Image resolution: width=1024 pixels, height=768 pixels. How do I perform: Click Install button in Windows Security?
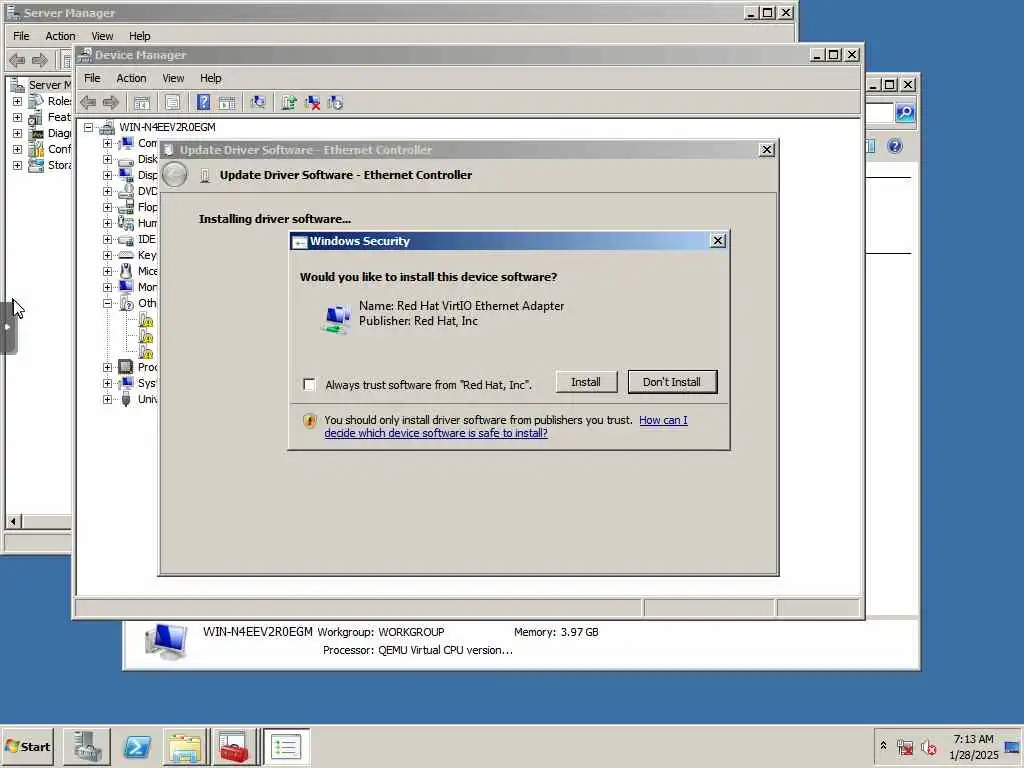[586, 382]
